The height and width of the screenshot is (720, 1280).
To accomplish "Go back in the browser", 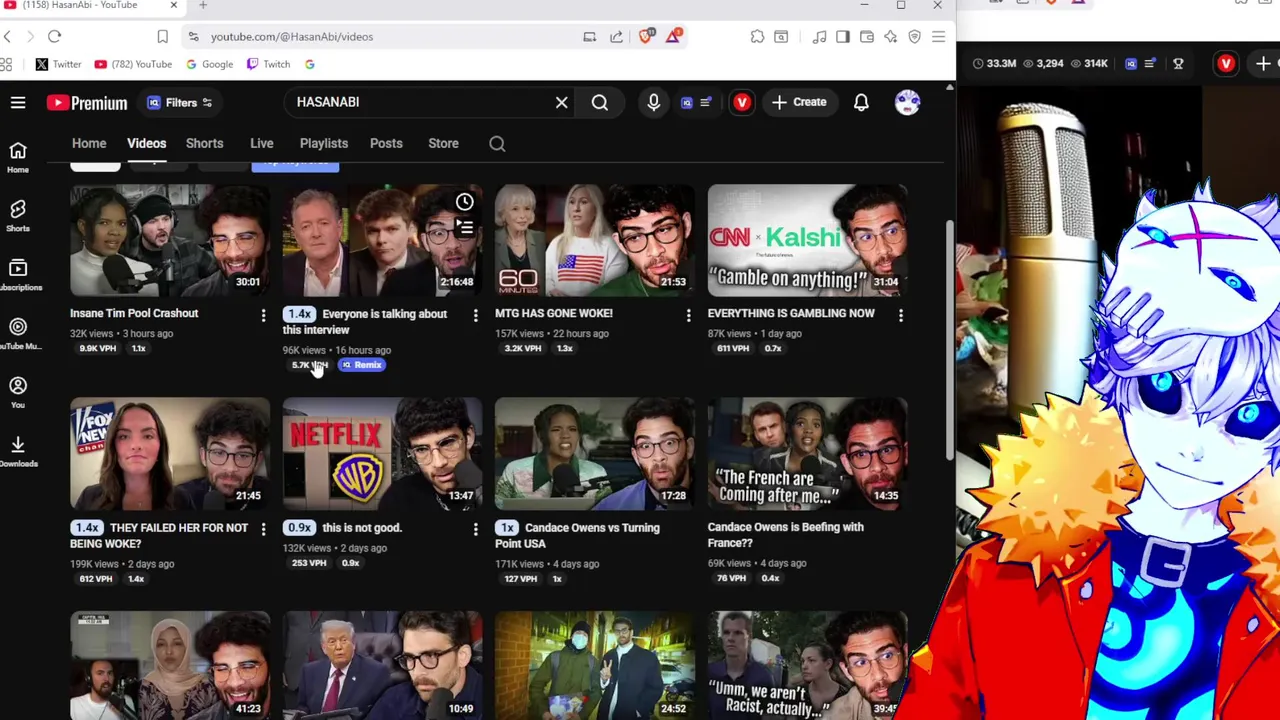I will pyautogui.click(x=7, y=36).
